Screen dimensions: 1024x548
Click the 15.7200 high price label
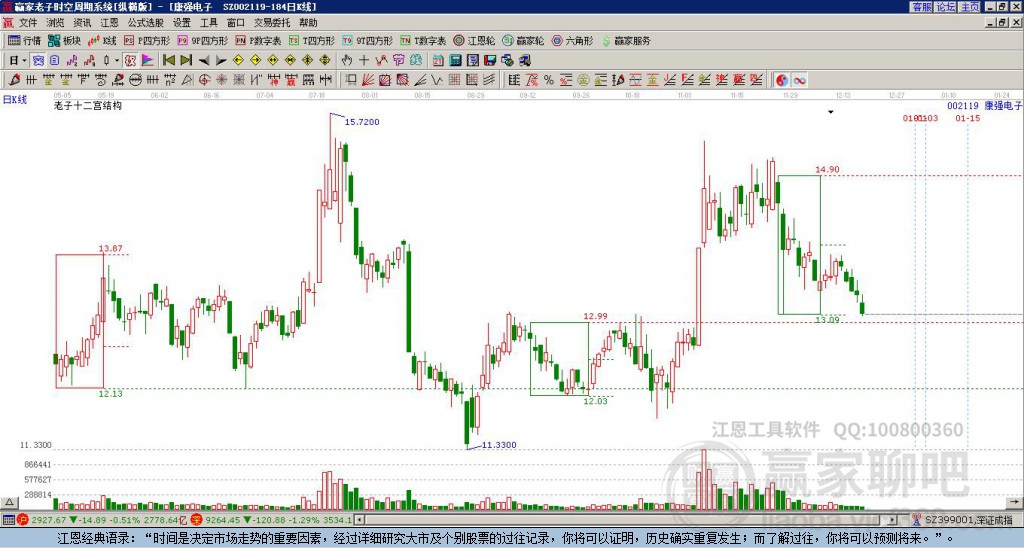[362, 122]
